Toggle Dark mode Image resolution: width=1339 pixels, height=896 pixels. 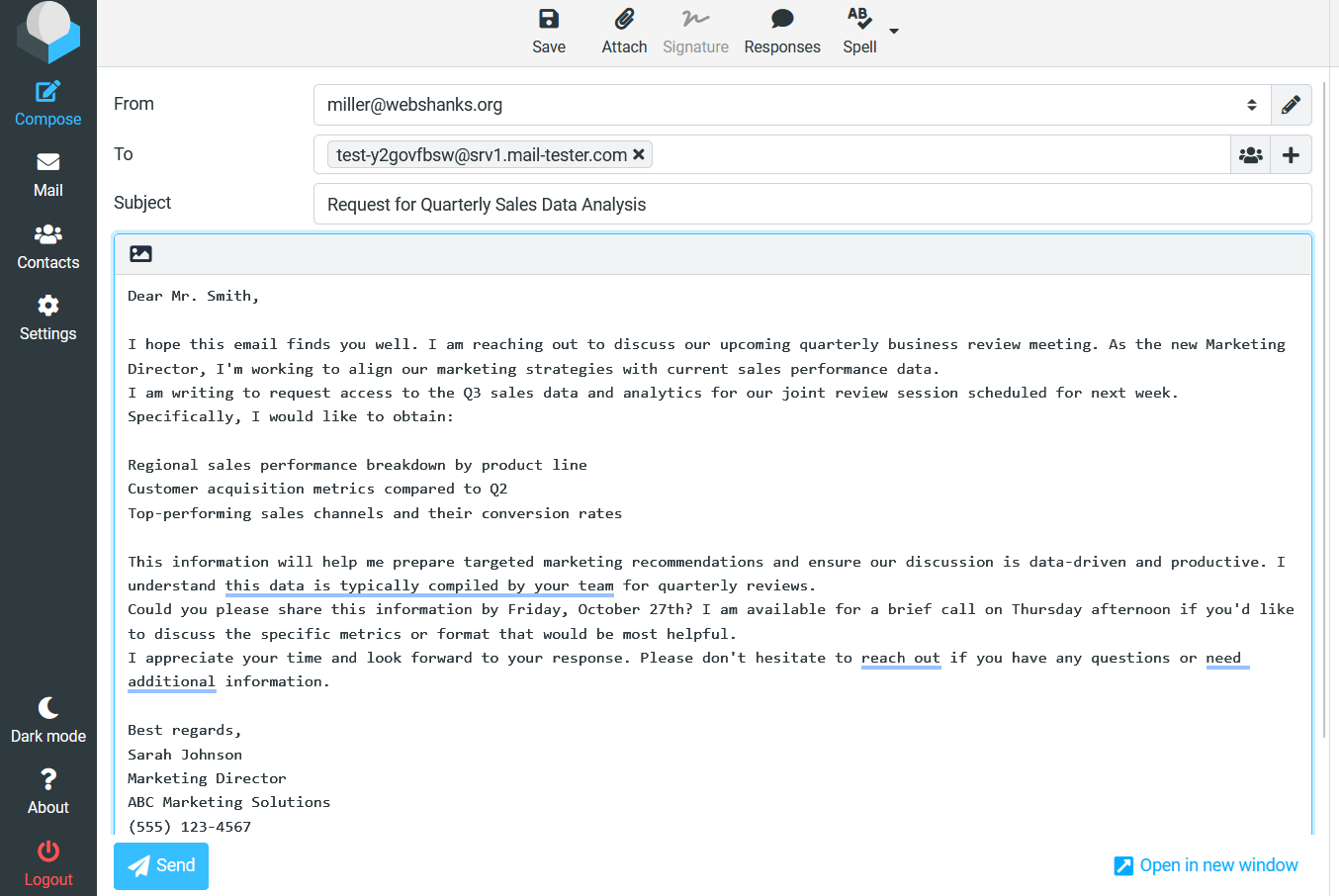coord(48,721)
